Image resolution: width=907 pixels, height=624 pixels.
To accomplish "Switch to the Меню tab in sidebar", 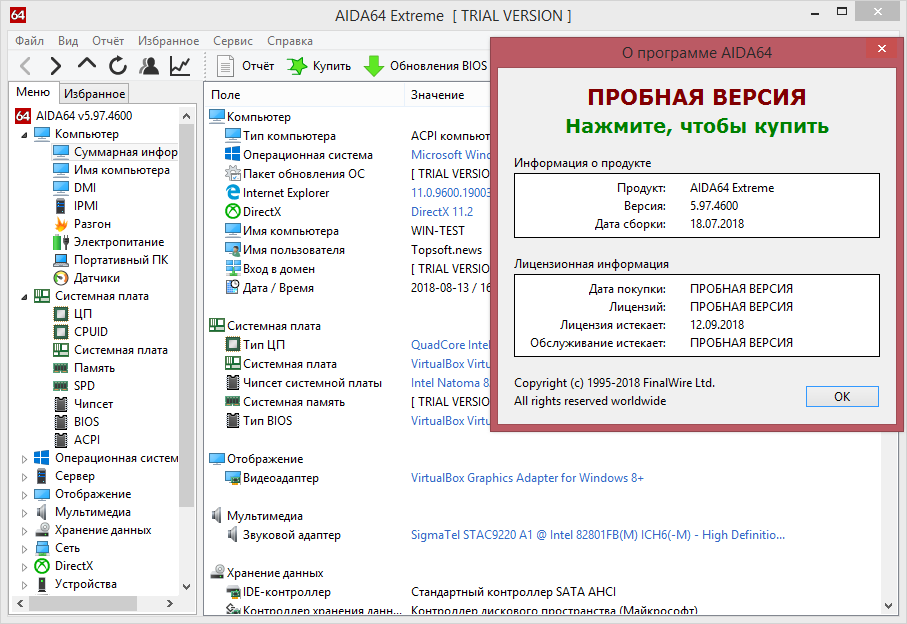I will click(x=34, y=92).
